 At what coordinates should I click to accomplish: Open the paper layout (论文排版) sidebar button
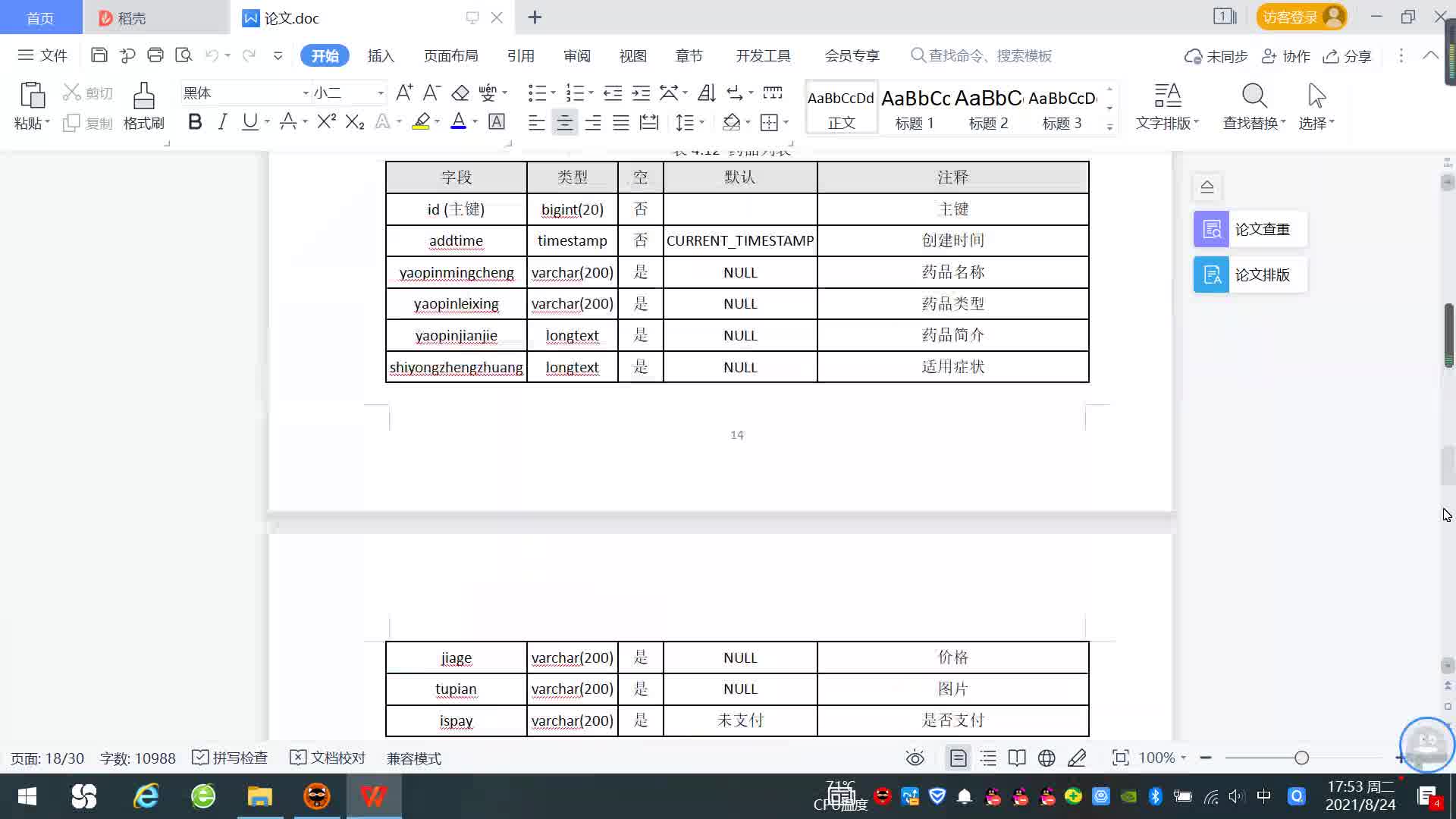click(x=1250, y=275)
